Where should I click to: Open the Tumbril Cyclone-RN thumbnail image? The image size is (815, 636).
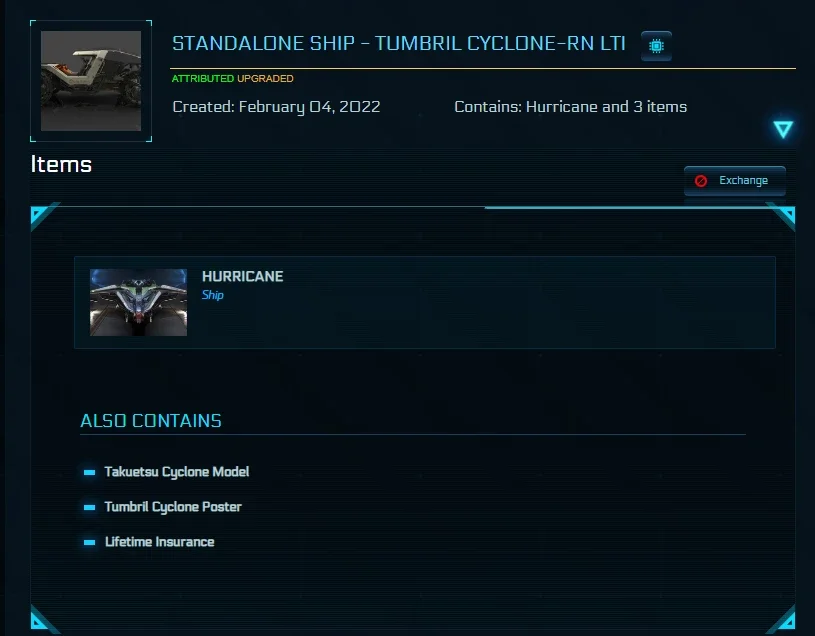click(x=91, y=81)
